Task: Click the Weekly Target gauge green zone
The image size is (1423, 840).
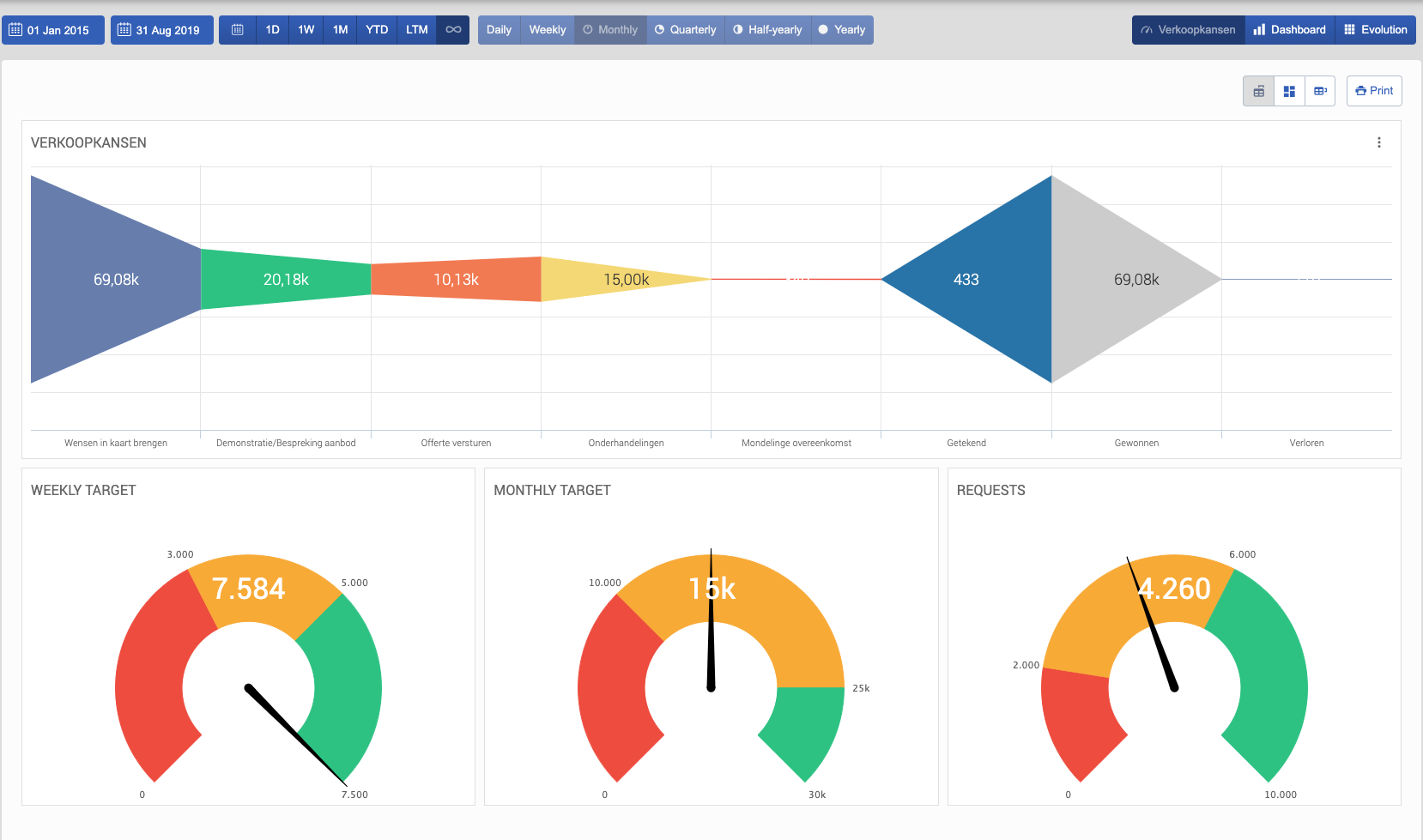Action: pos(348,678)
